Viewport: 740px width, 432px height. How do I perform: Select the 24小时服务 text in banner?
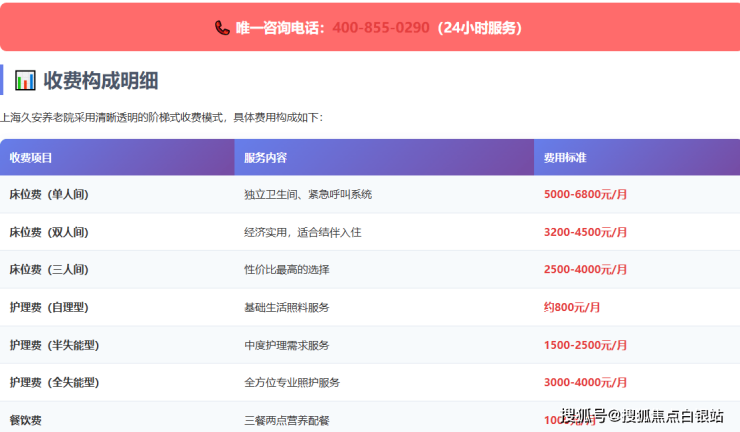coord(480,28)
